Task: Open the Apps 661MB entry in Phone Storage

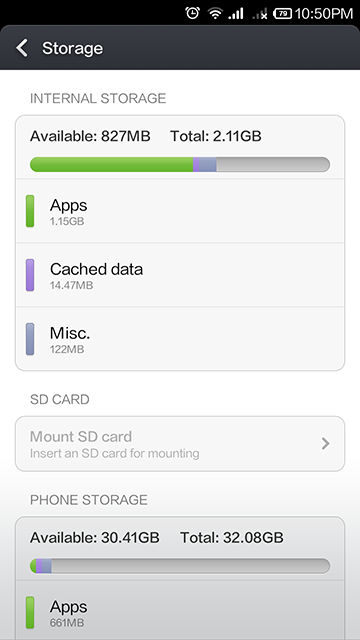Action: [x=180, y=611]
